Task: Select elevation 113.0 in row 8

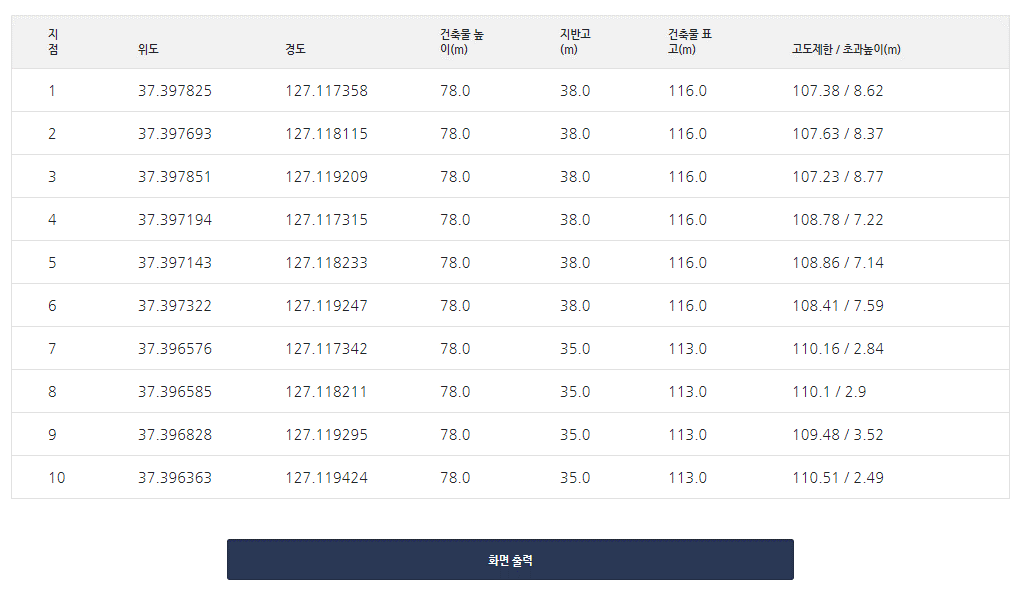Action: (687, 392)
